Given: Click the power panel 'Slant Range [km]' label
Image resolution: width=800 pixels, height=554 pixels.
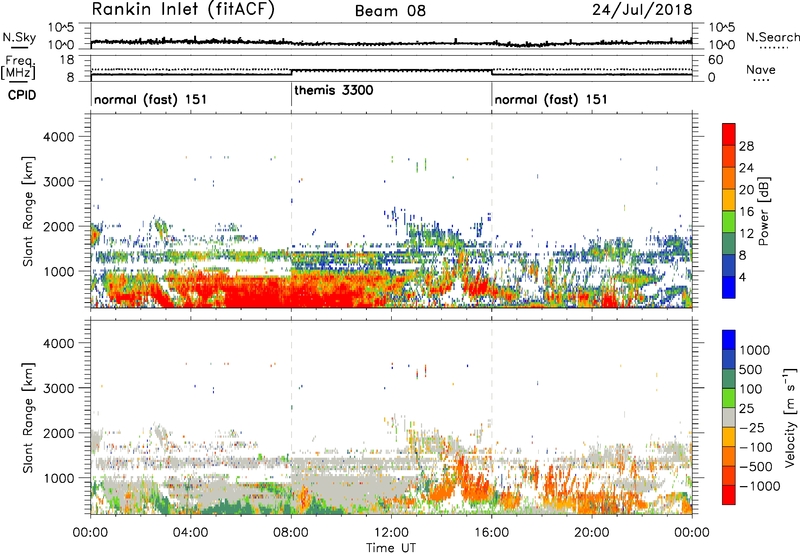Looking at the screenshot, I should 29,211.
